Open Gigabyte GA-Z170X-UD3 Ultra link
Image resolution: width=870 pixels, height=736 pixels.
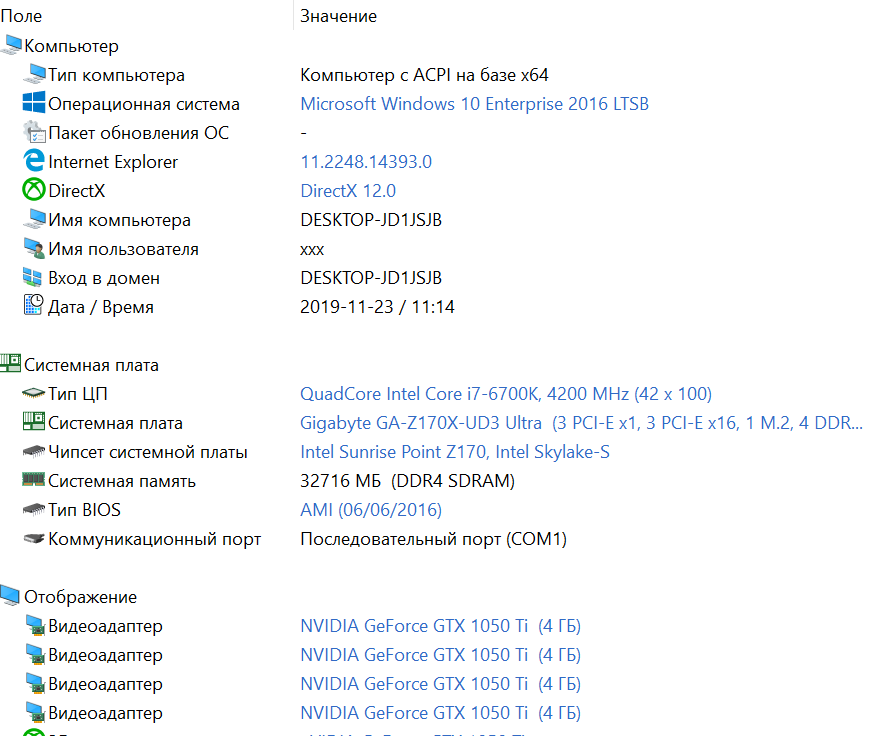(420, 423)
